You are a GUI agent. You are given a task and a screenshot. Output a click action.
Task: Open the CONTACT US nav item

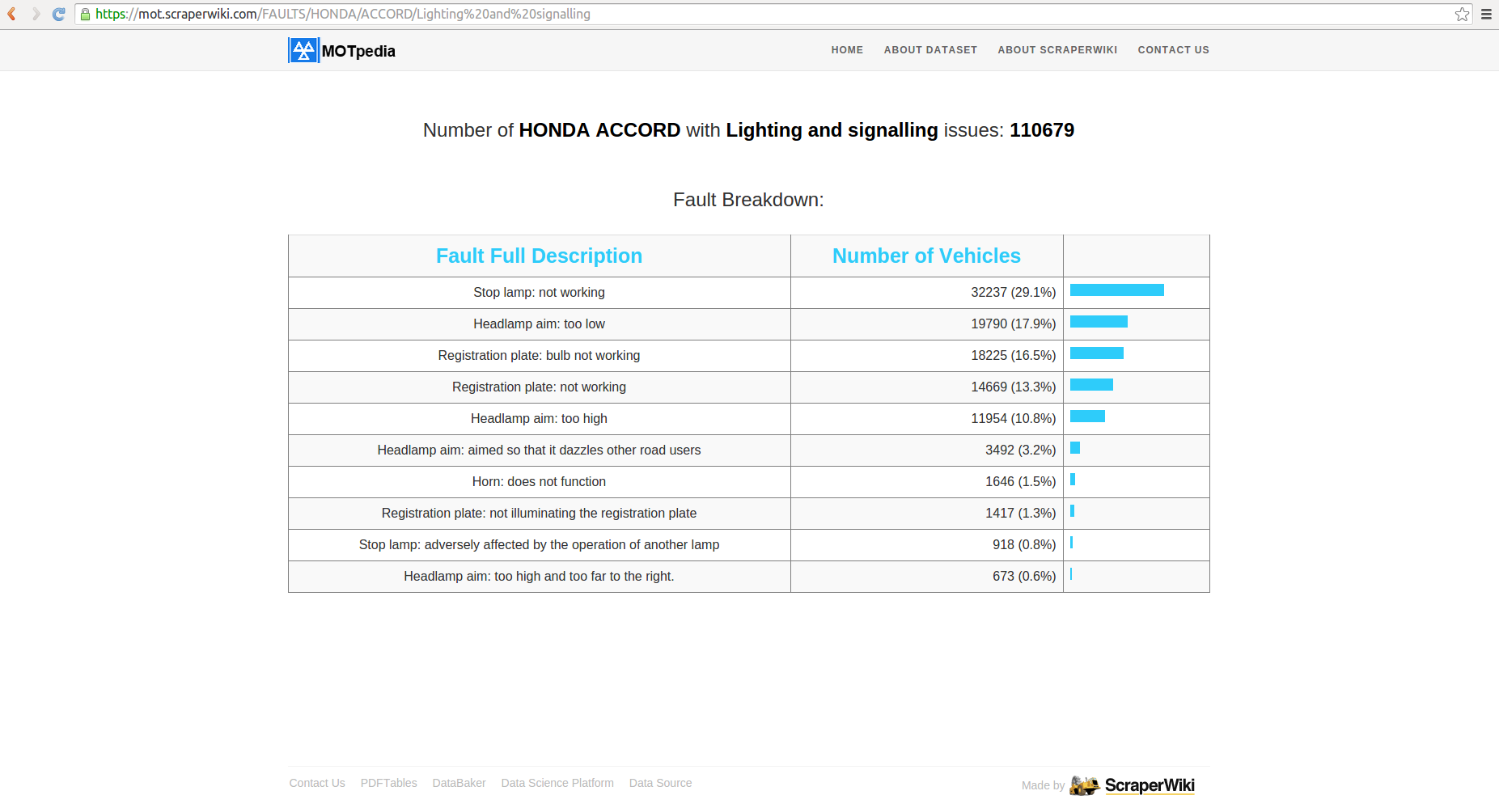(x=1173, y=50)
